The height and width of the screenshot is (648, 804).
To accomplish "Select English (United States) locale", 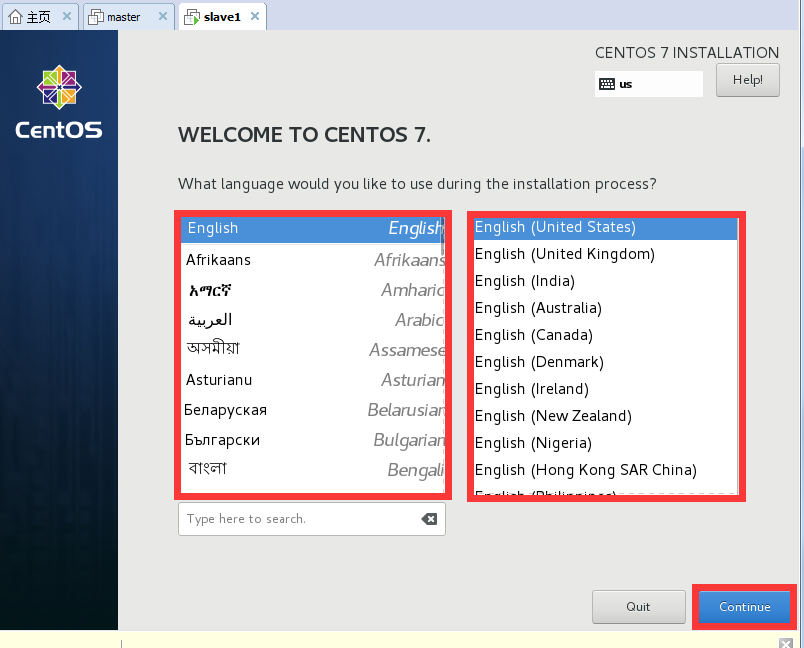I will tap(605, 227).
